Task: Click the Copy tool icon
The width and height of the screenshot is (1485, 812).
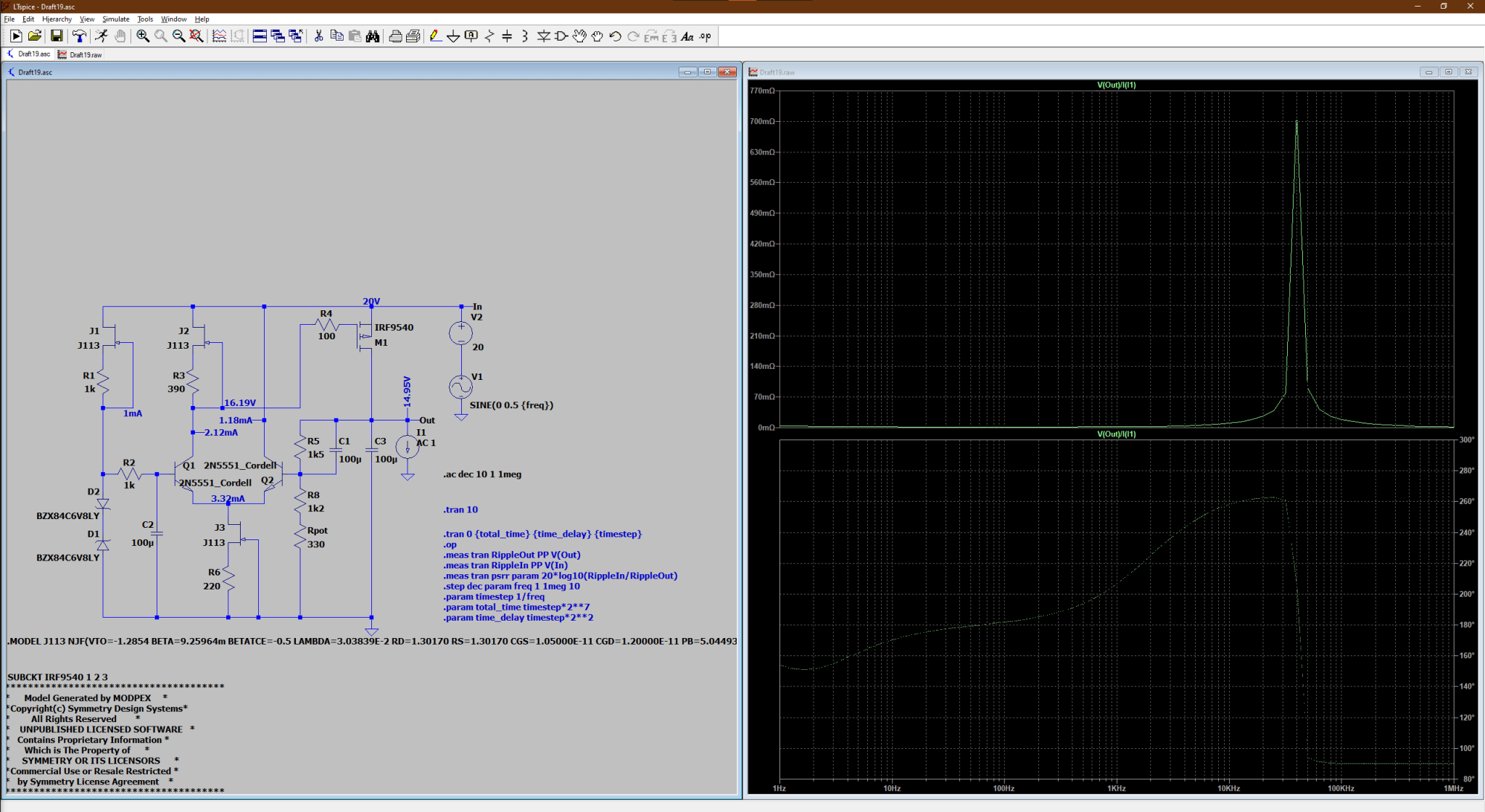Action: 336,36
